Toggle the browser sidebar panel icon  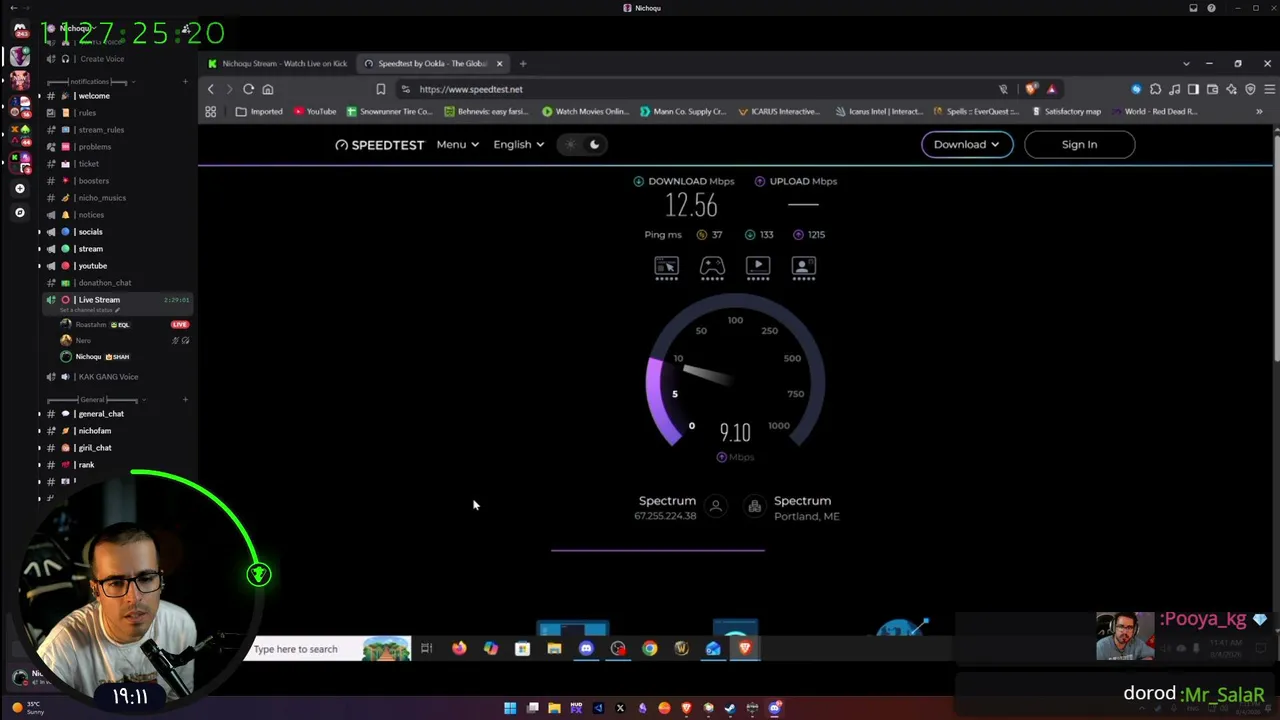pos(1193,89)
